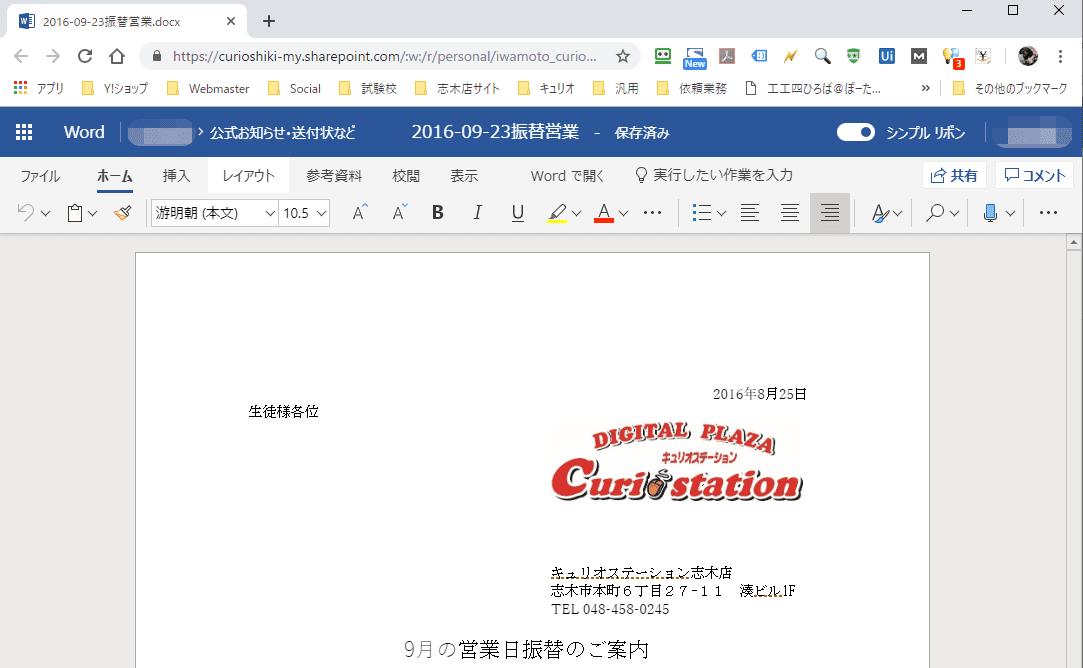
Task: Apply yellow text highlight color
Action: pos(557,213)
